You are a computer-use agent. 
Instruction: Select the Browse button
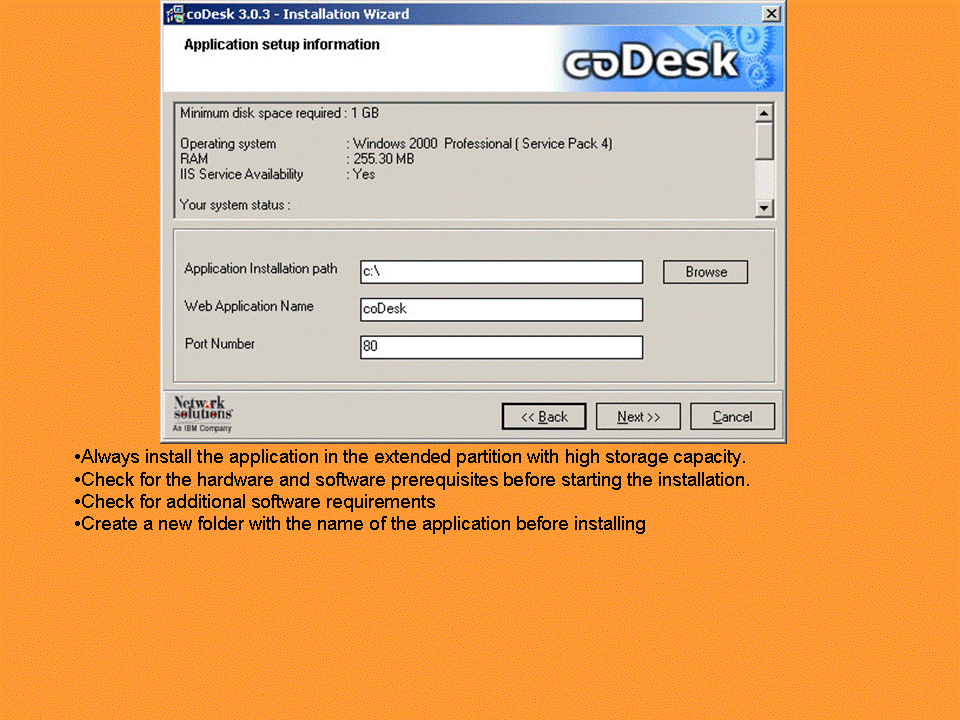tap(705, 271)
